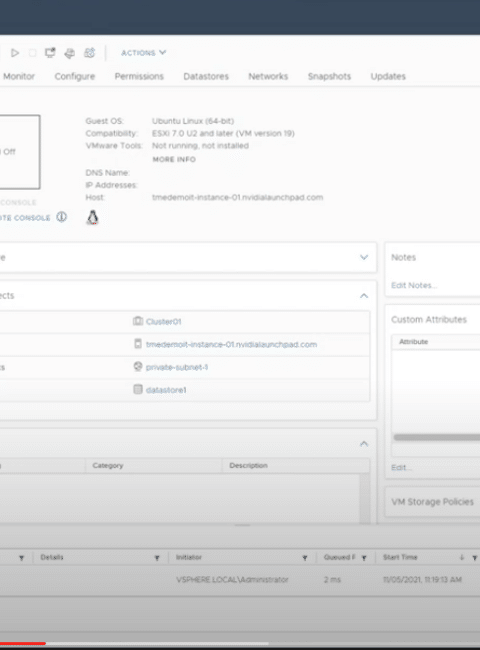480x650 pixels.
Task: Click the Start Time sort arrow
Action: (462, 558)
